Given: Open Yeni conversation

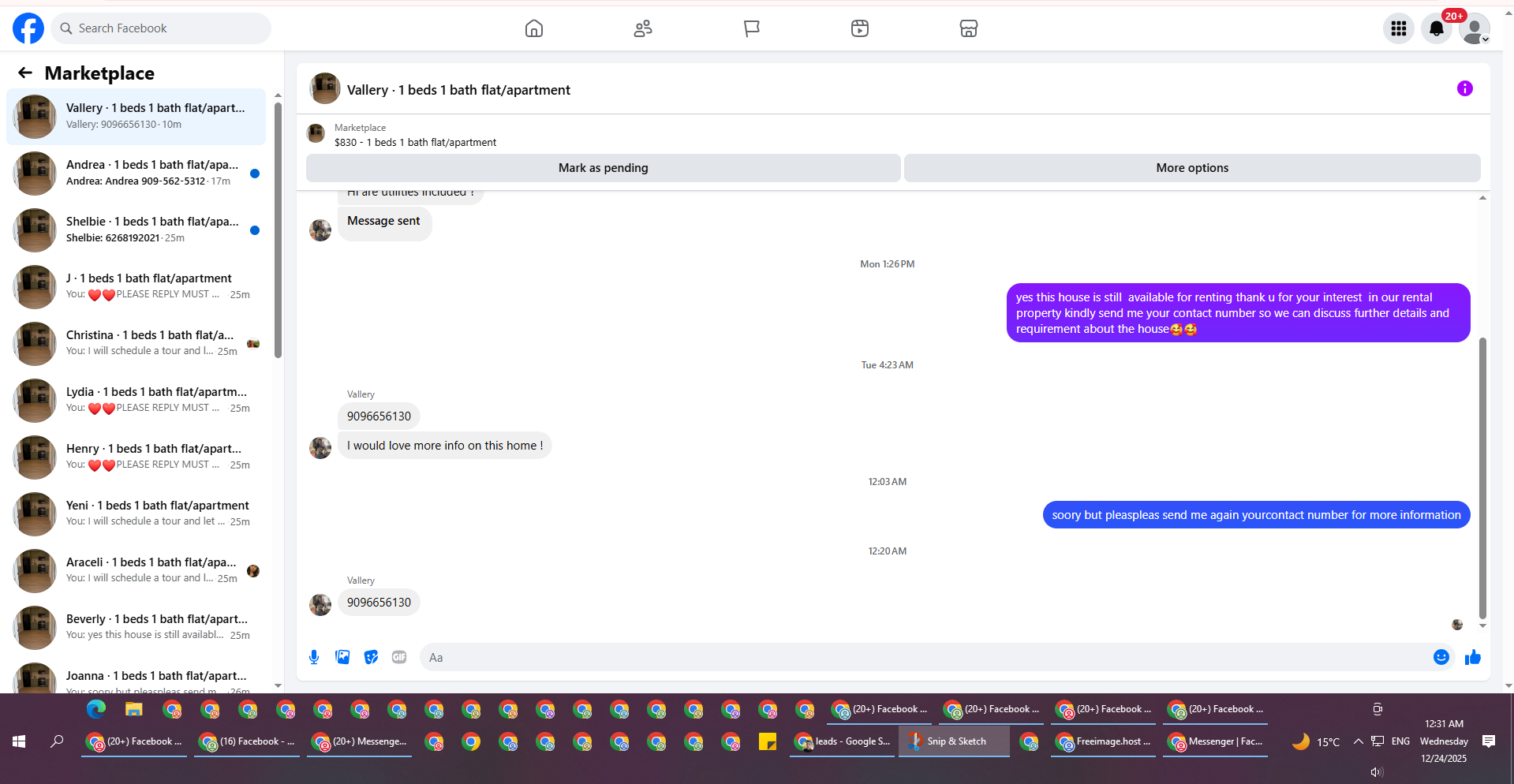Looking at the screenshot, I should coord(136,514).
